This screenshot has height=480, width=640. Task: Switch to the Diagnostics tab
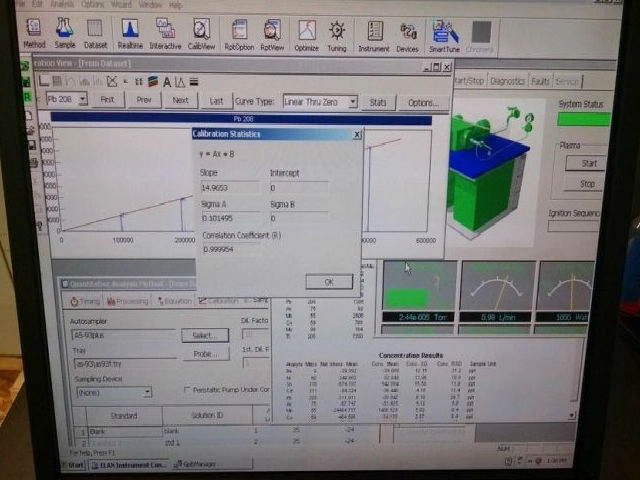pyautogui.click(x=507, y=82)
